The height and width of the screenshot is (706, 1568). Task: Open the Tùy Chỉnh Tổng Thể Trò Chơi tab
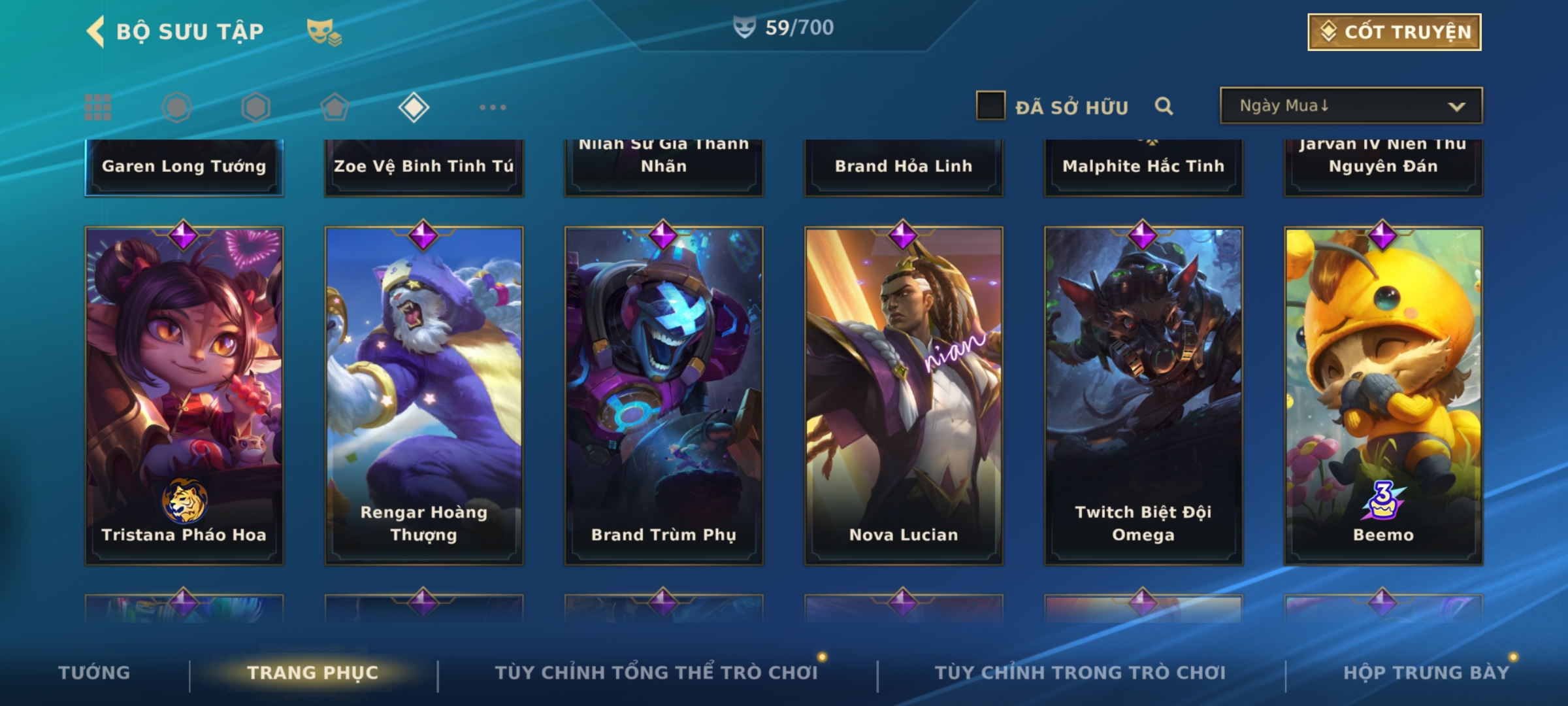[x=657, y=673]
